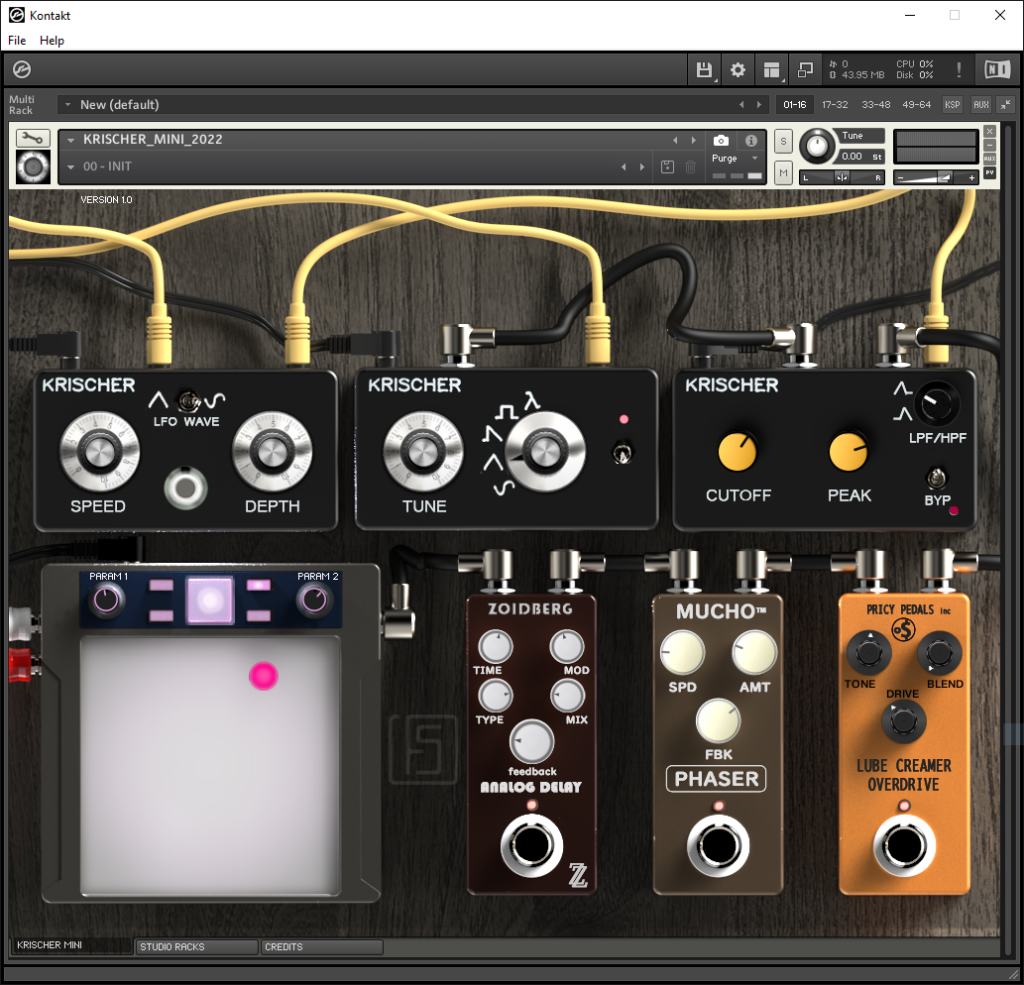Click the Kontakt logo in the toolbar

tap(22, 69)
